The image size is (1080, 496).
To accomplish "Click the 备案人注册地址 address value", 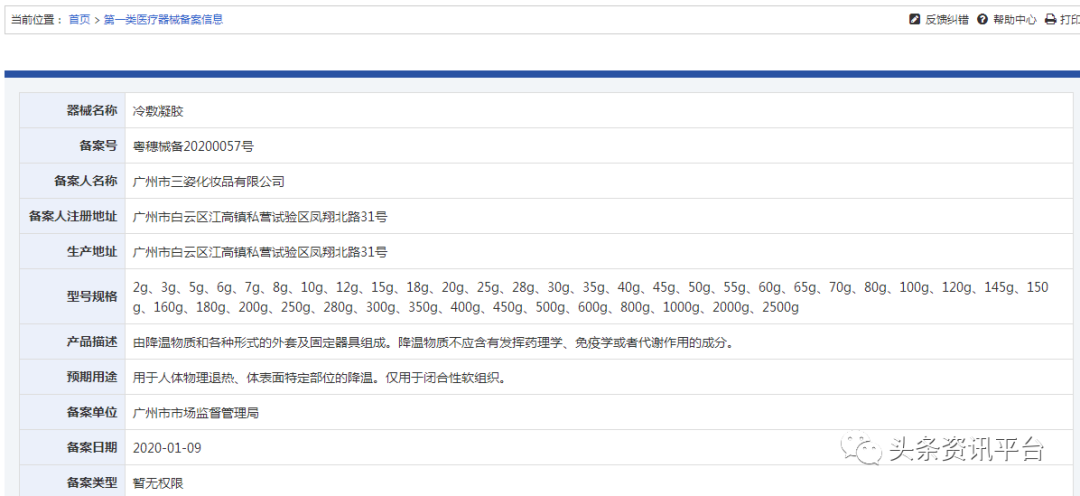I will 260,217.
